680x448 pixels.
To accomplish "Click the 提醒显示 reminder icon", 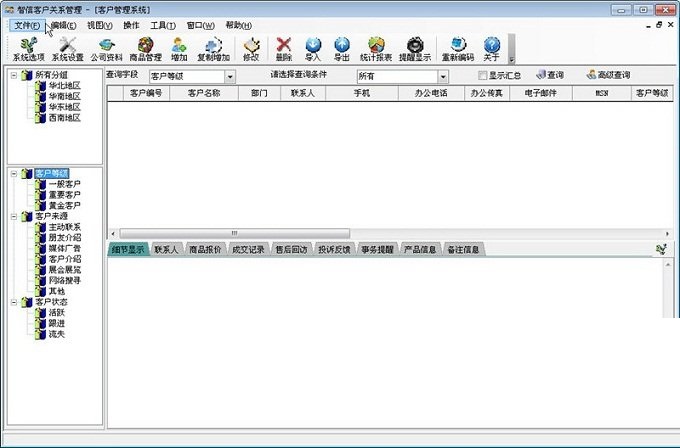I will [415, 48].
